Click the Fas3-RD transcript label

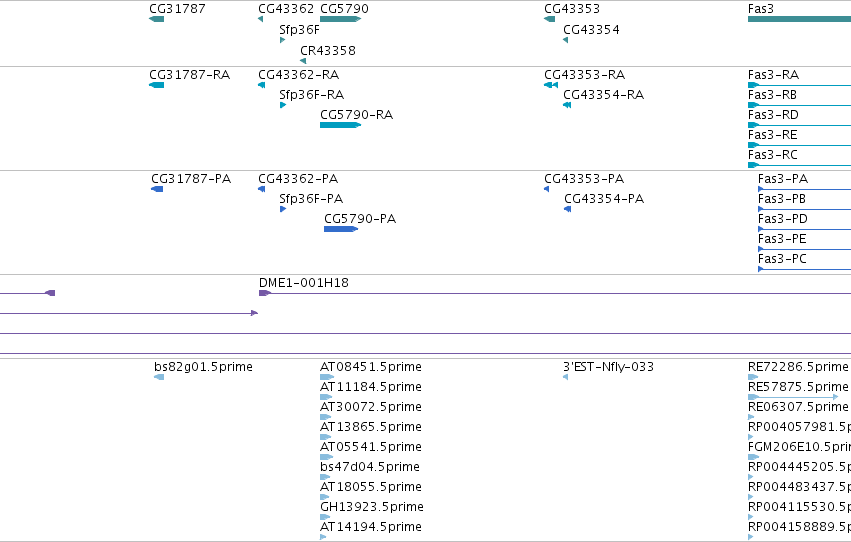(773, 115)
